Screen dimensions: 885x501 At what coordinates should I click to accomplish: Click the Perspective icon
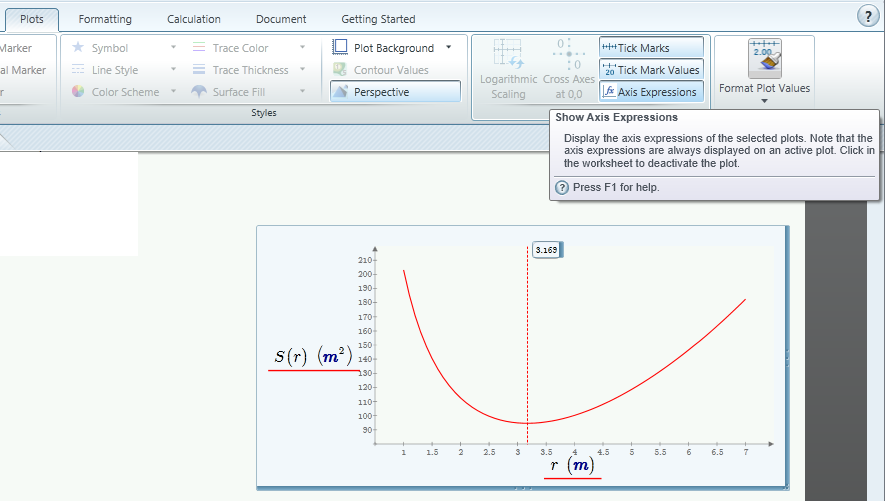[x=340, y=91]
